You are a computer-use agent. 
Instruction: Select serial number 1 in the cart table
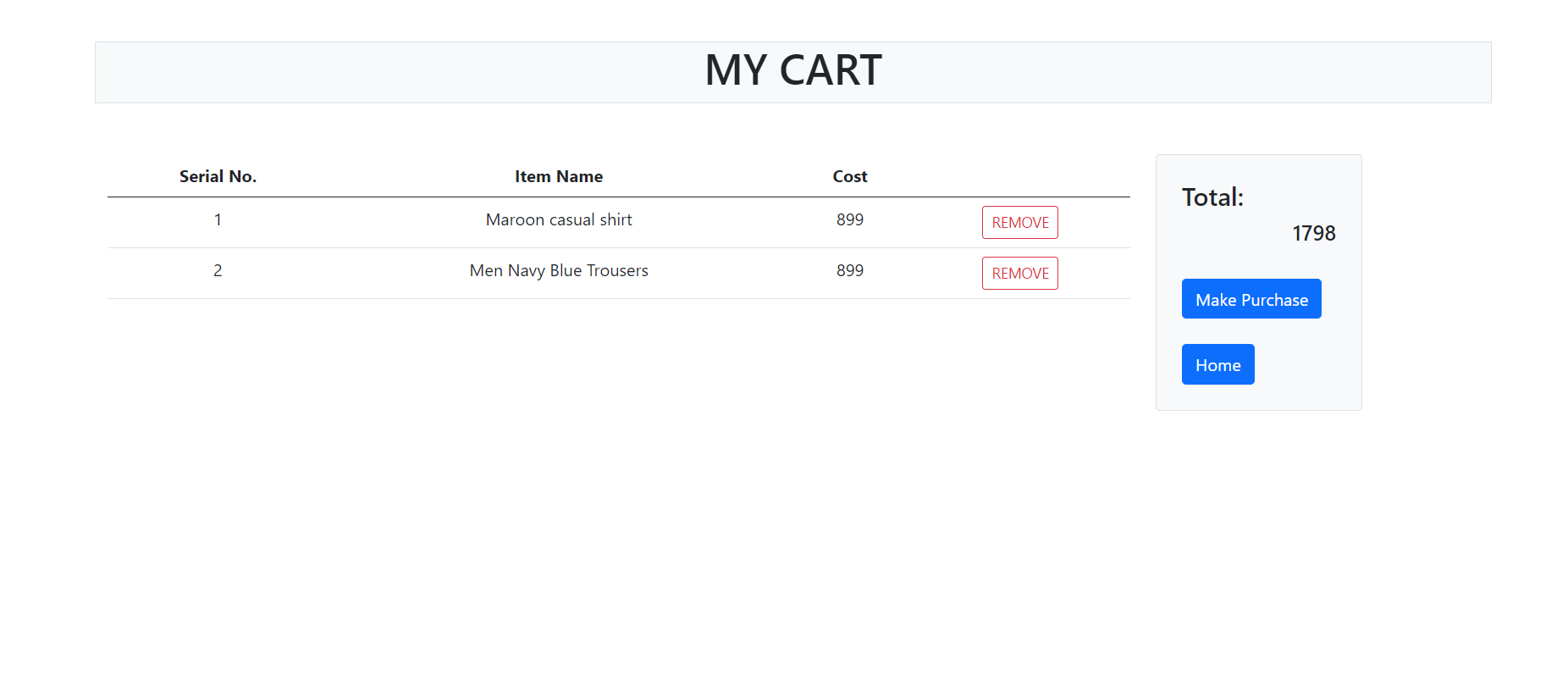pos(218,219)
